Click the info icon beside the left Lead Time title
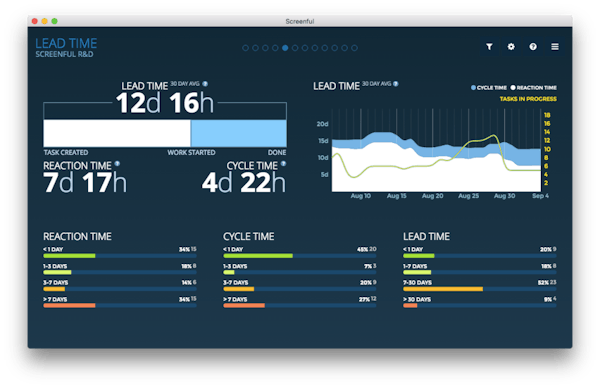 coord(205,83)
